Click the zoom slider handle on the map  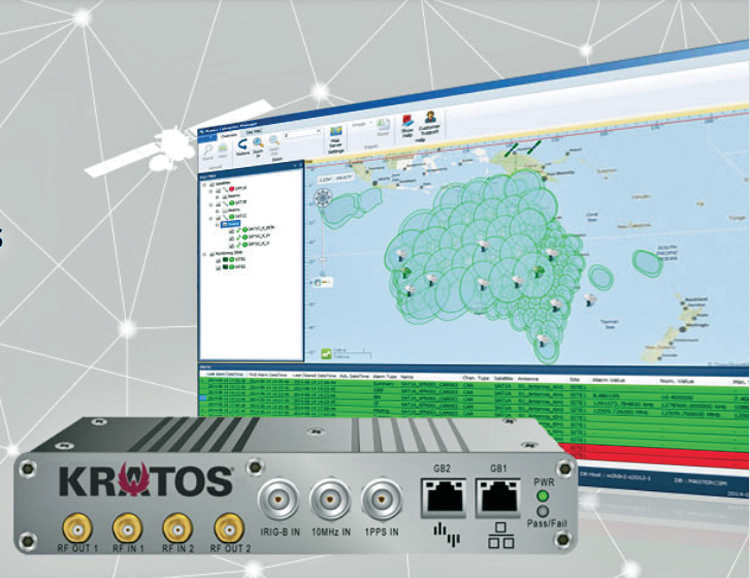[323, 260]
